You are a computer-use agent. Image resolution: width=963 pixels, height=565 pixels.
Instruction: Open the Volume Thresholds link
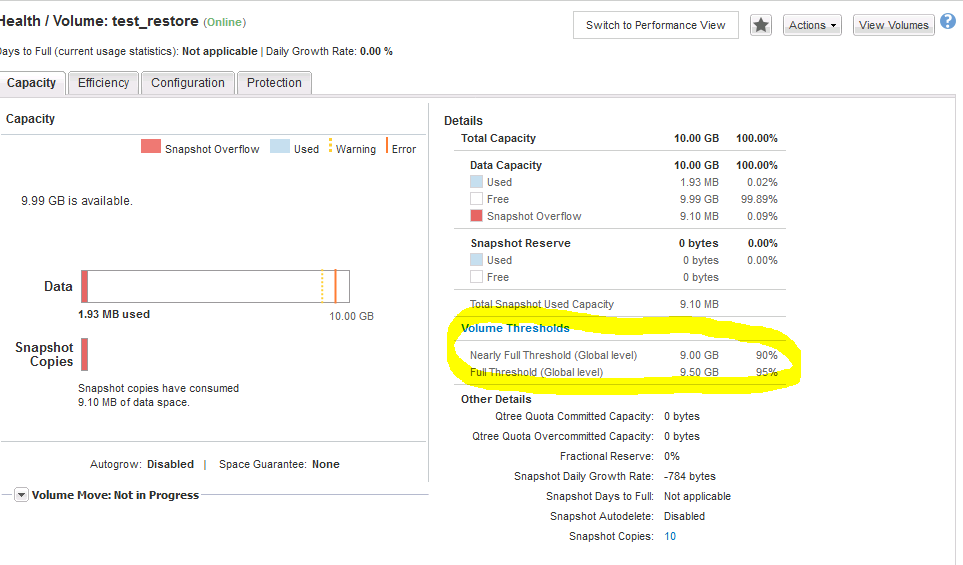tap(515, 328)
